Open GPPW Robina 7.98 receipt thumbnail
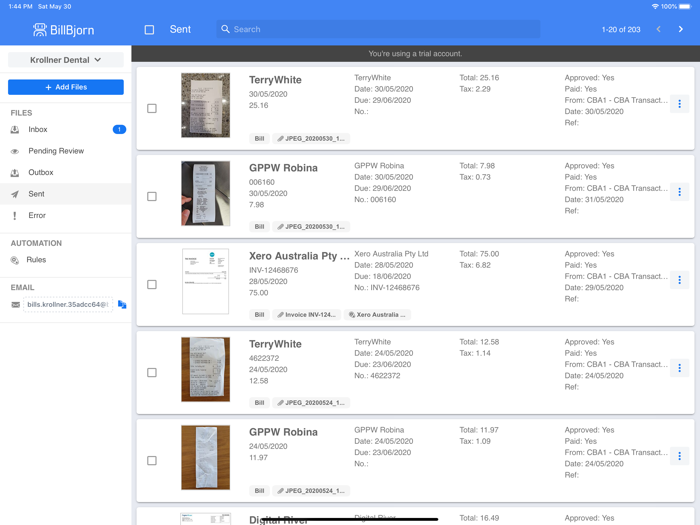The width and height of the screenshot is (700, 525). coord(205,193)
